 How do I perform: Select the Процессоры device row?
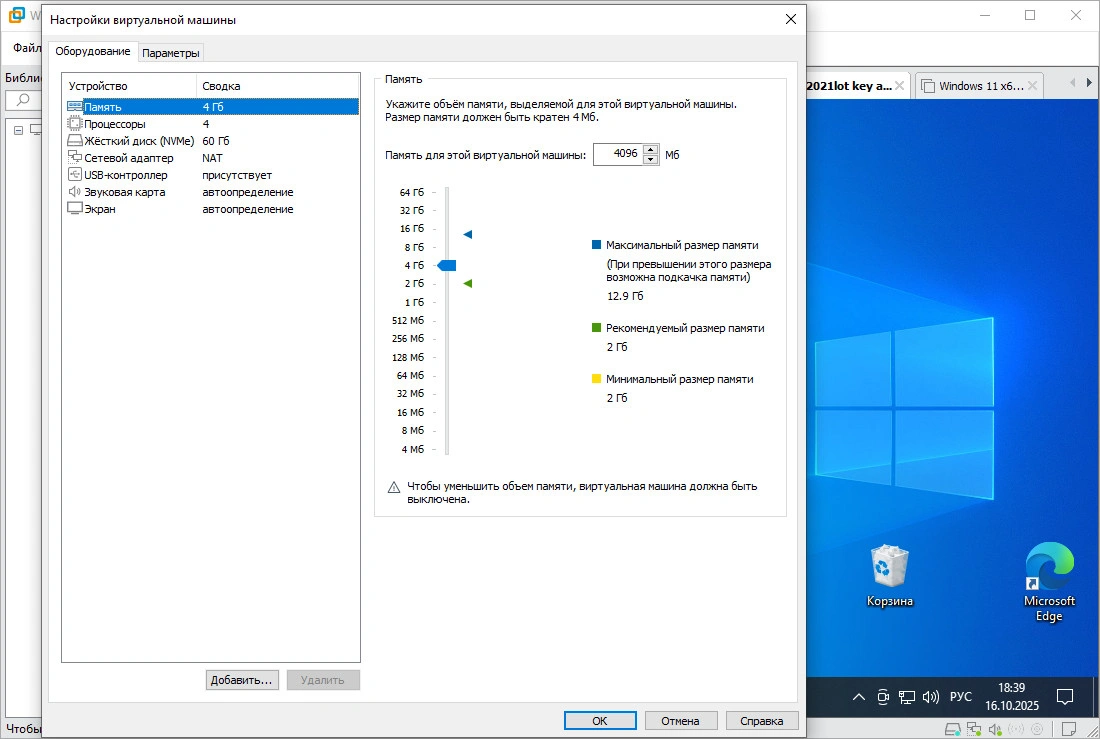coord(115,124)
